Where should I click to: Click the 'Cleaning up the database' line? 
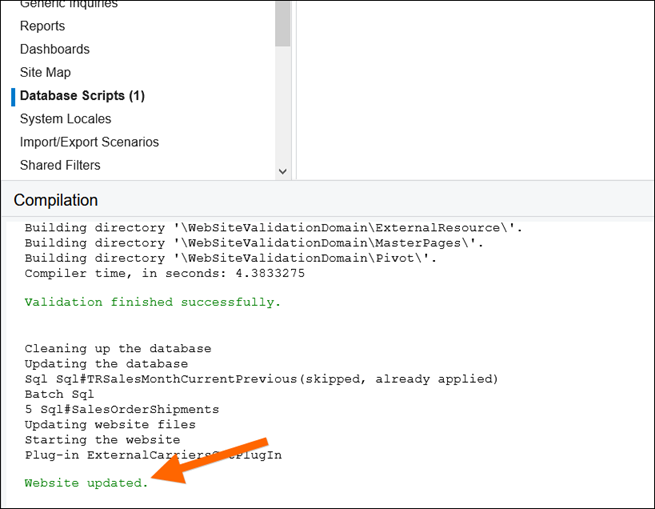pos(118,349)
